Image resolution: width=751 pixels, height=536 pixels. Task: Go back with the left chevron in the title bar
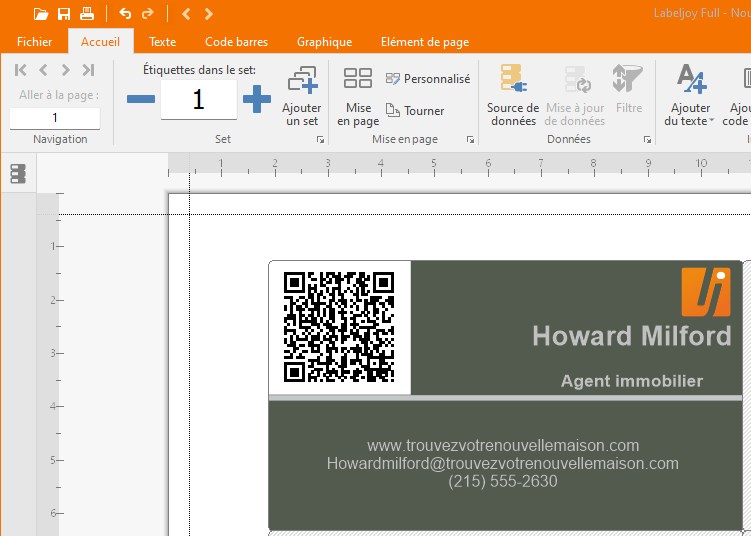point(186,14)
